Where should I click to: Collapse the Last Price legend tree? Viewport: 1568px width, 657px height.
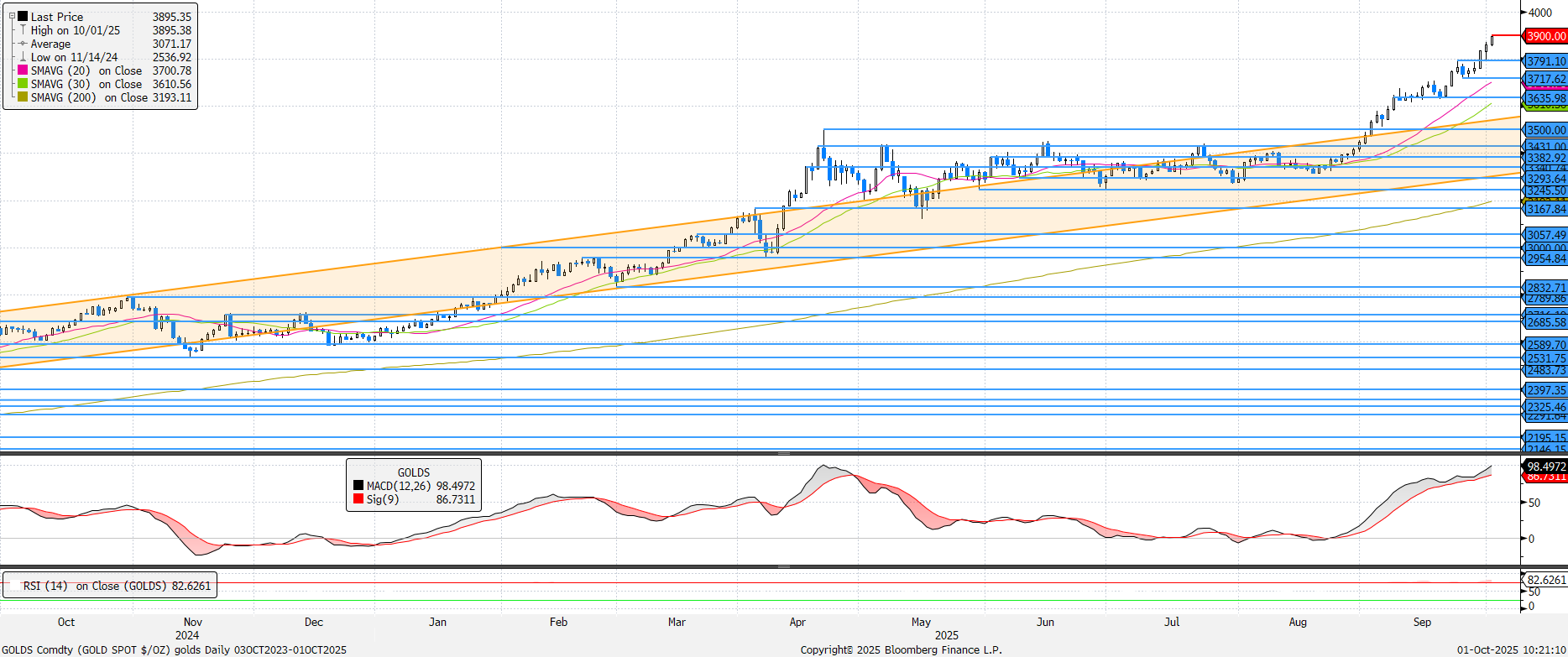(x=12, y=16)
